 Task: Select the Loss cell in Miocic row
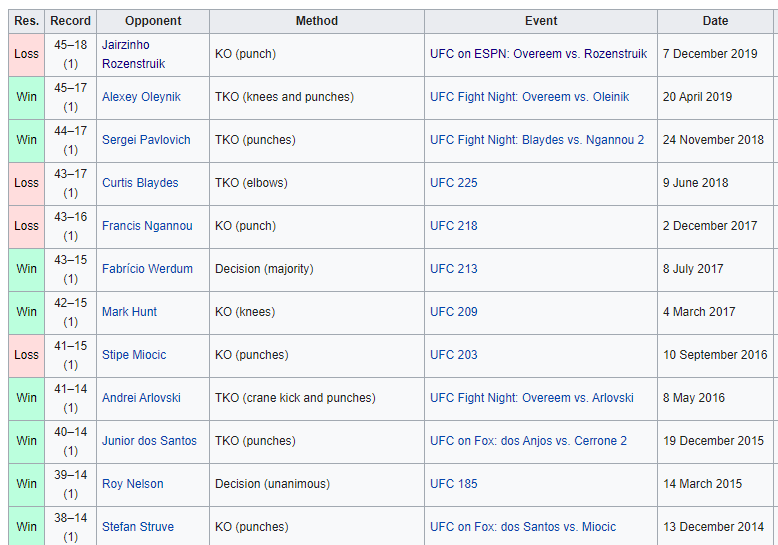pyautogui.click(x=26, y=355)
